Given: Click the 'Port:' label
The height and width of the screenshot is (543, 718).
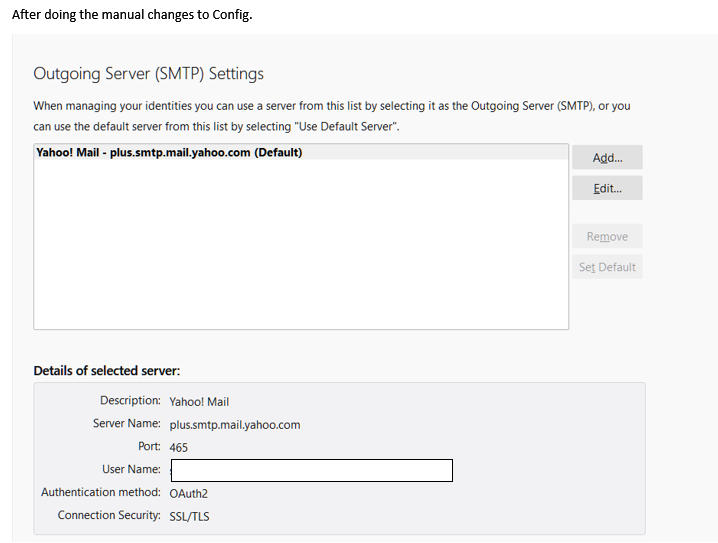Looking at the screenshot, I should (x=149, y=446).
